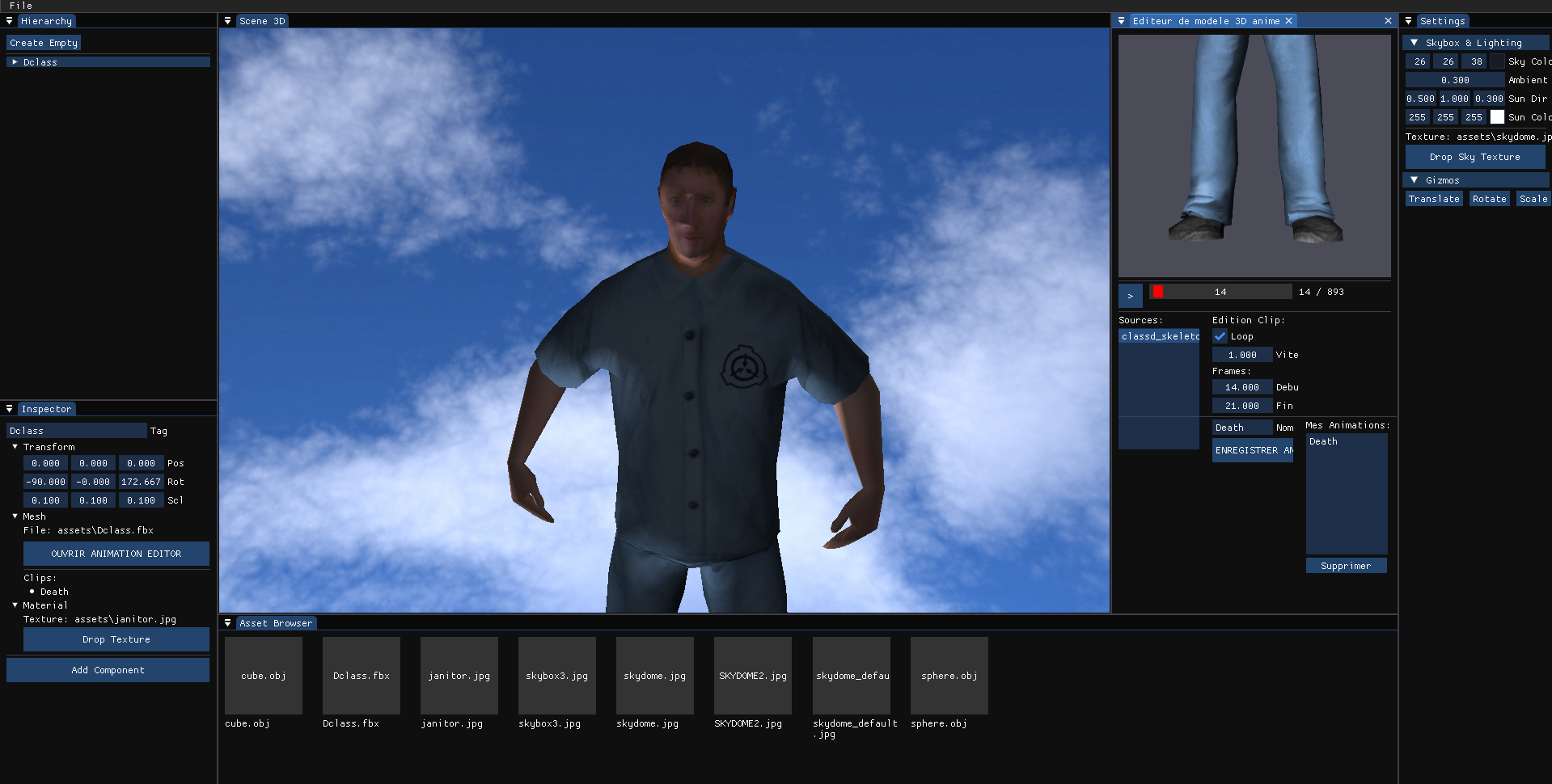Activate the Rotate gizmo mode

(x=1489, y=198)
